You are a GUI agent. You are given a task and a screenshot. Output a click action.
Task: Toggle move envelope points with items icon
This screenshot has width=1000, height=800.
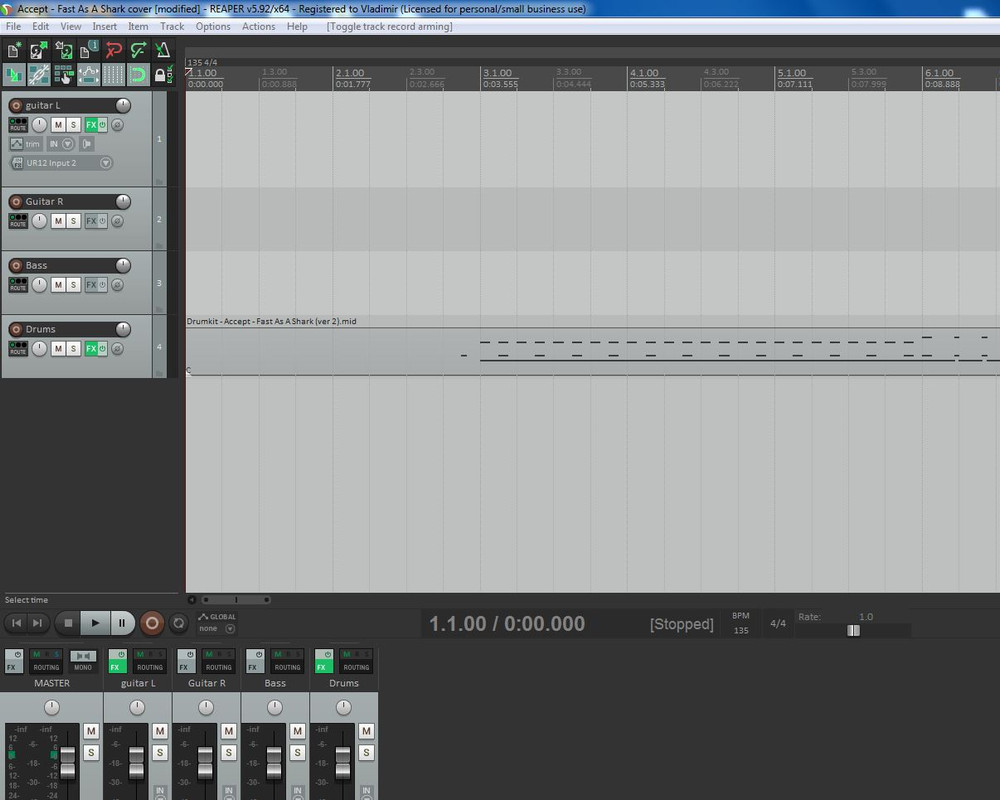[88, 75]
